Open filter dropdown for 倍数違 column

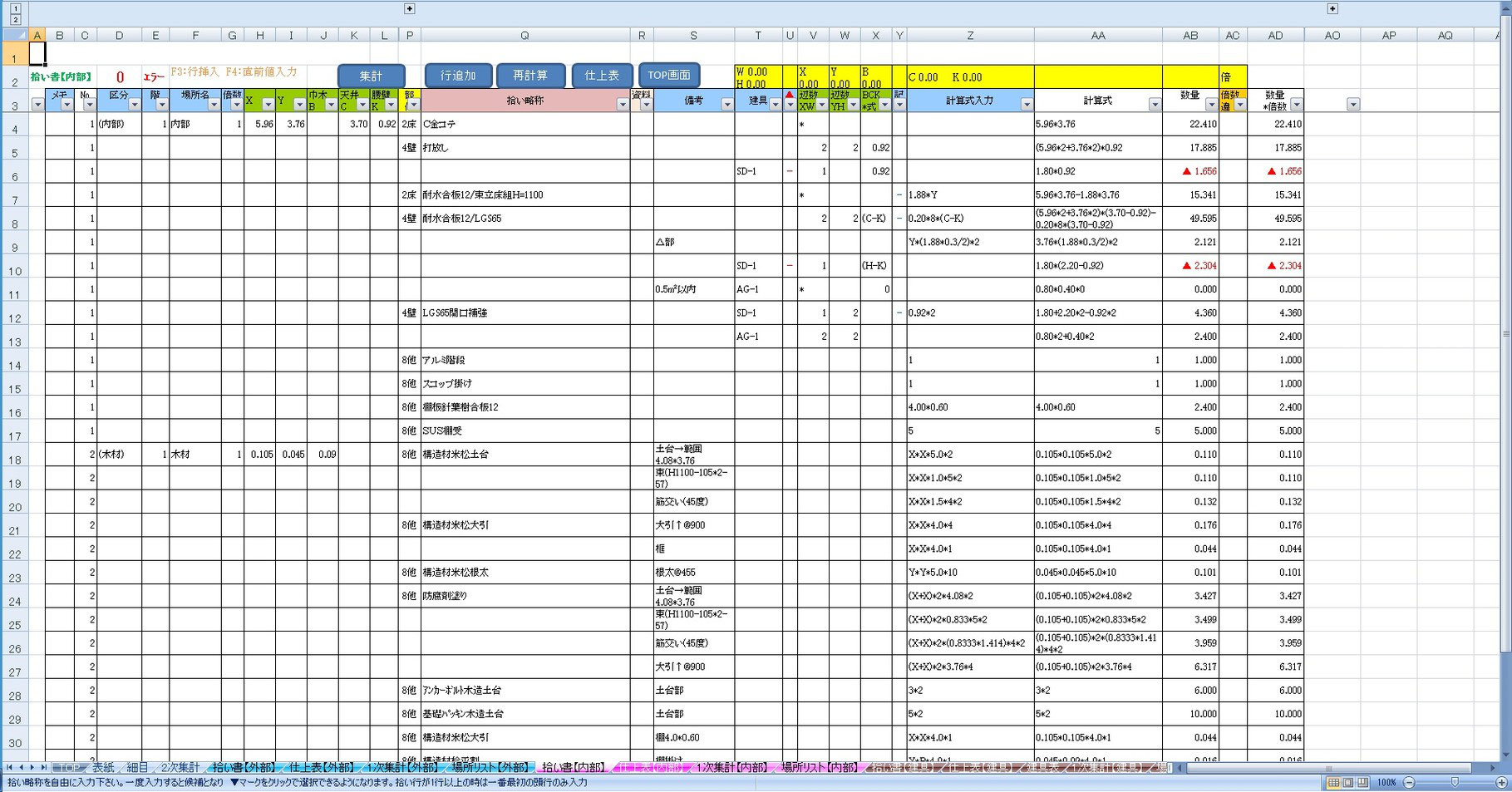click(x=1239, y=105)
